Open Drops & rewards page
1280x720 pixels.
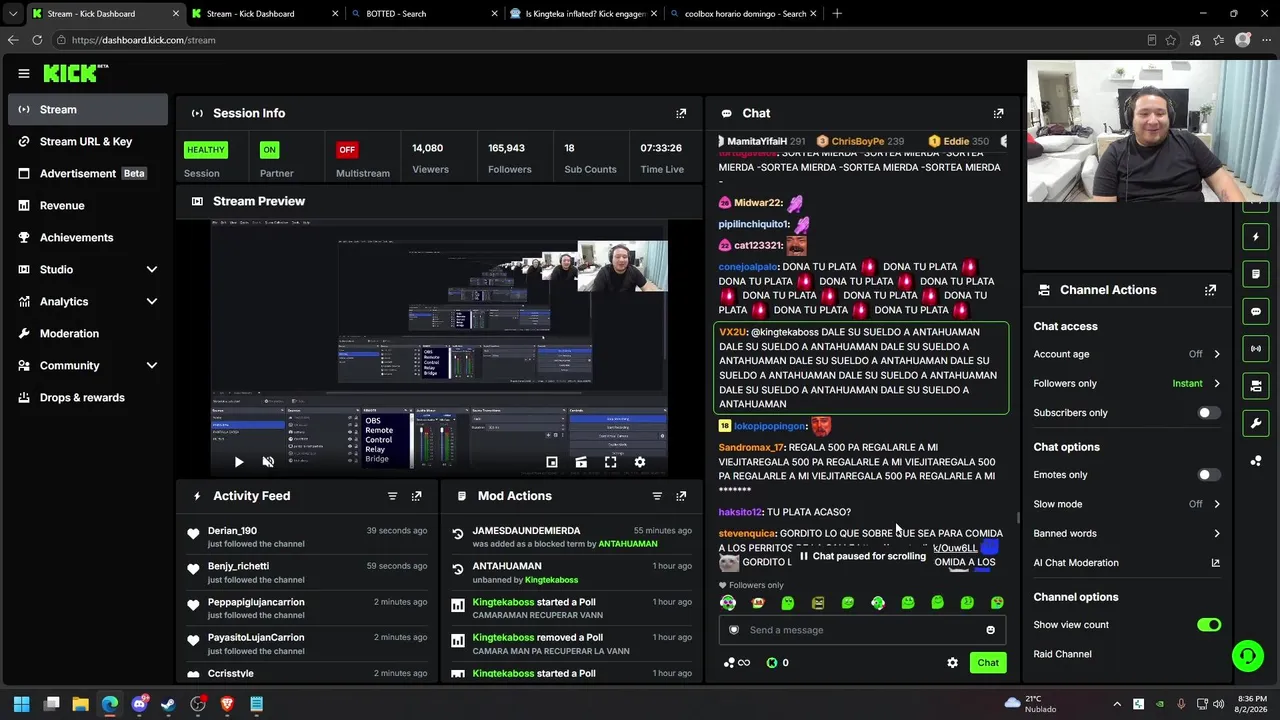pos(87,397)
